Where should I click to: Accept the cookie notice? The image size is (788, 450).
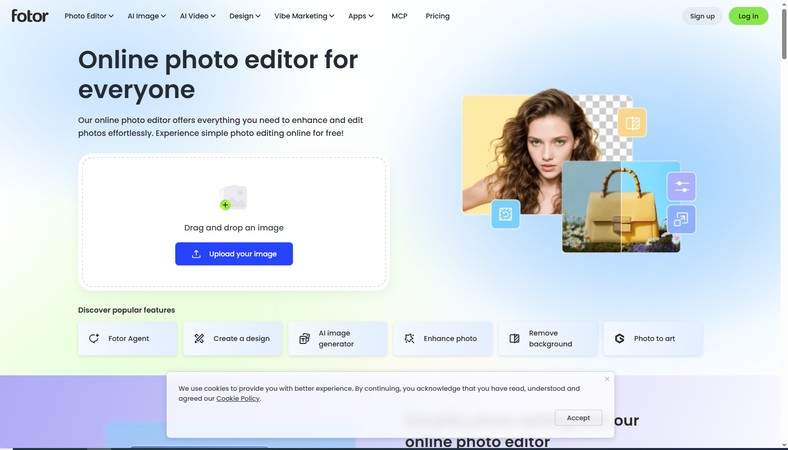(578, 418)
